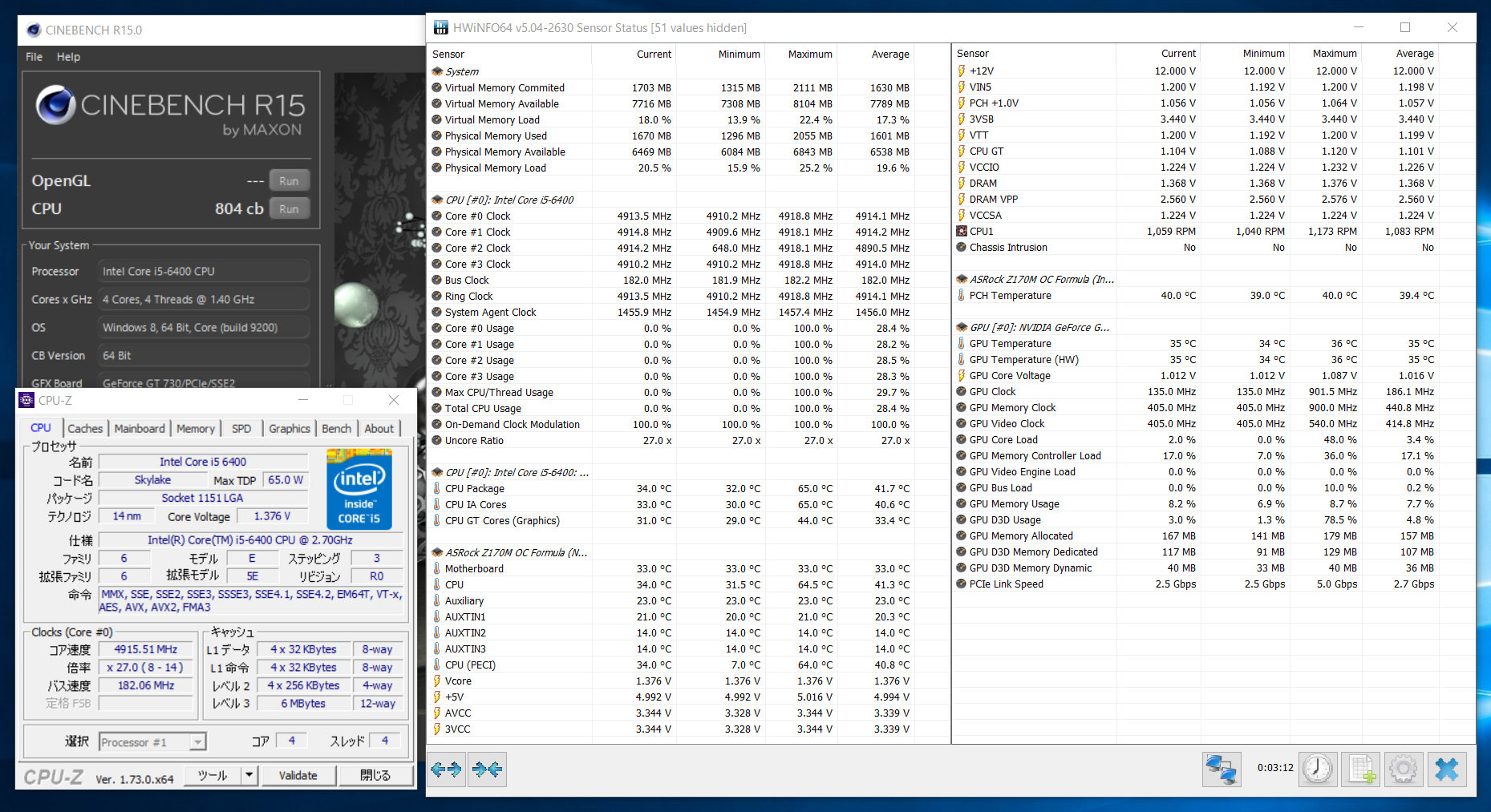Click the lightning icon beside the +12V row
This screenshot has height=812, width=1491.
click(x=962, y=71)
